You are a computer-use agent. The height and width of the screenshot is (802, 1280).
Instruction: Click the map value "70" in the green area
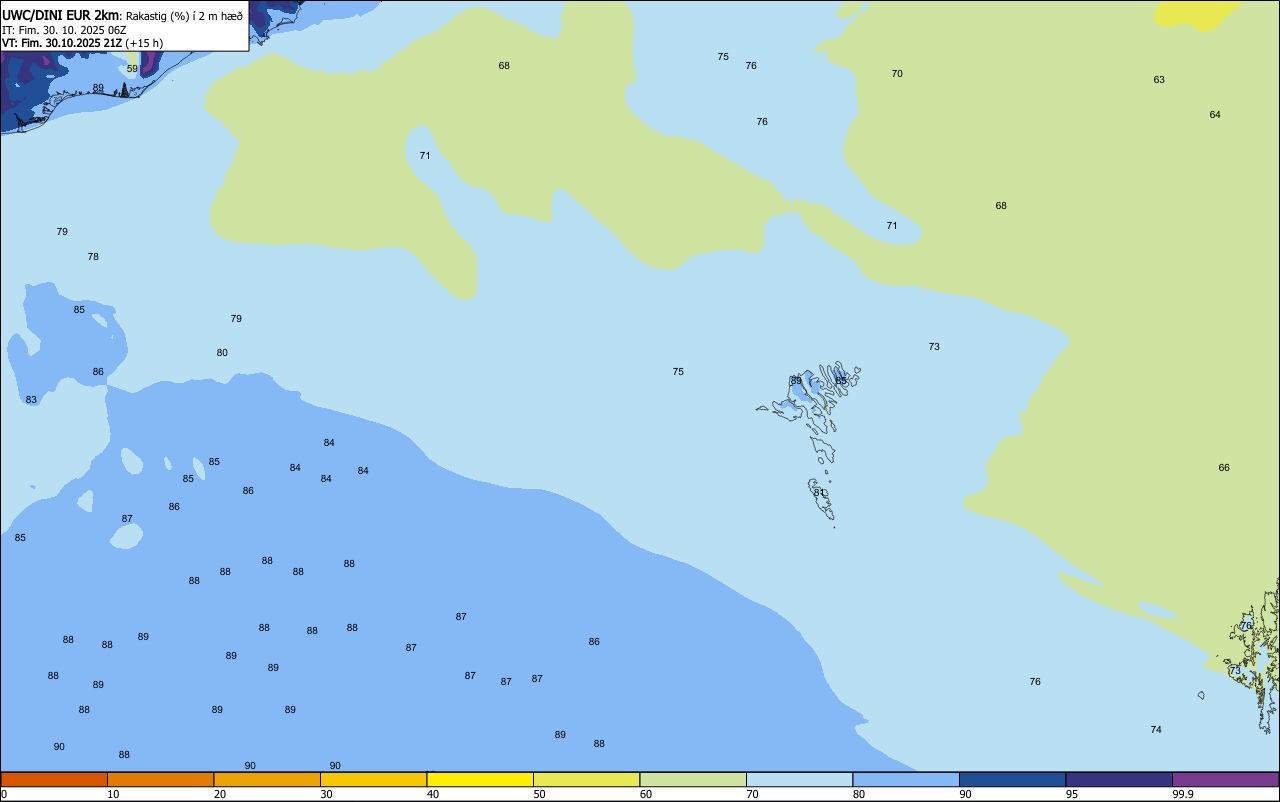897,74
